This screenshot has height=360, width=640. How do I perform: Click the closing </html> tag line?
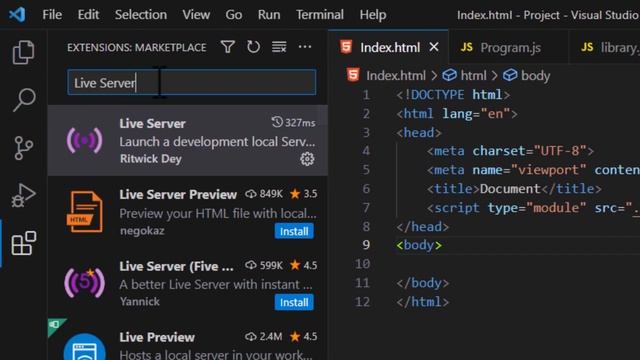tap(422, 302)
